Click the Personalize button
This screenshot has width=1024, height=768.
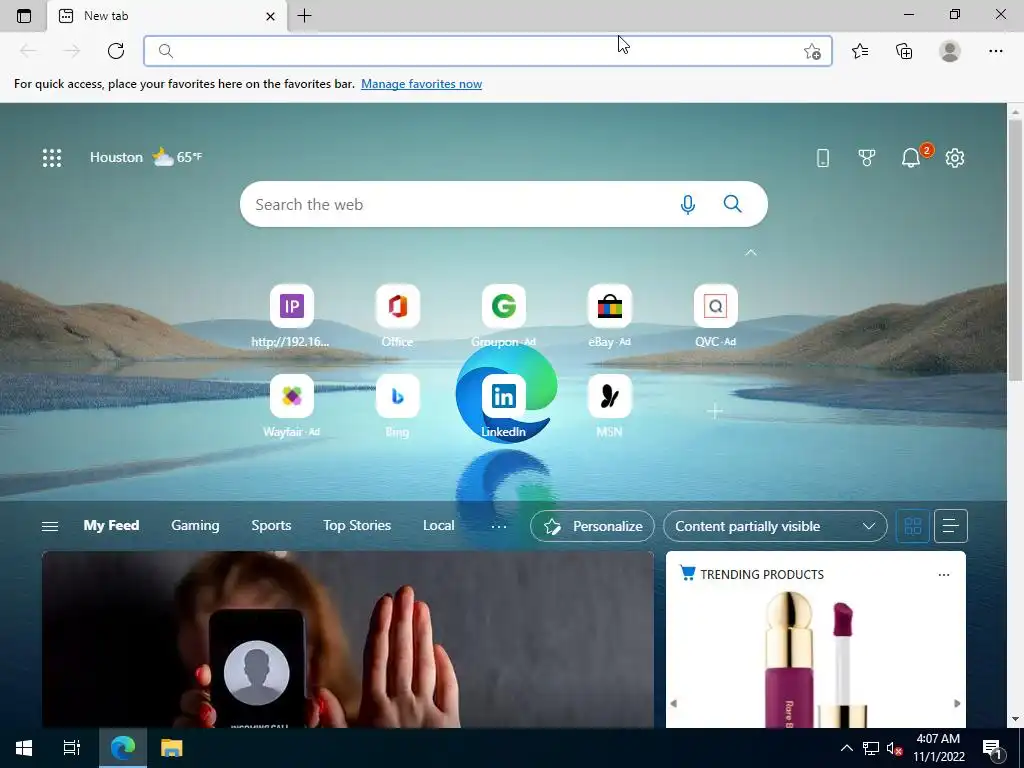point(592,526)
